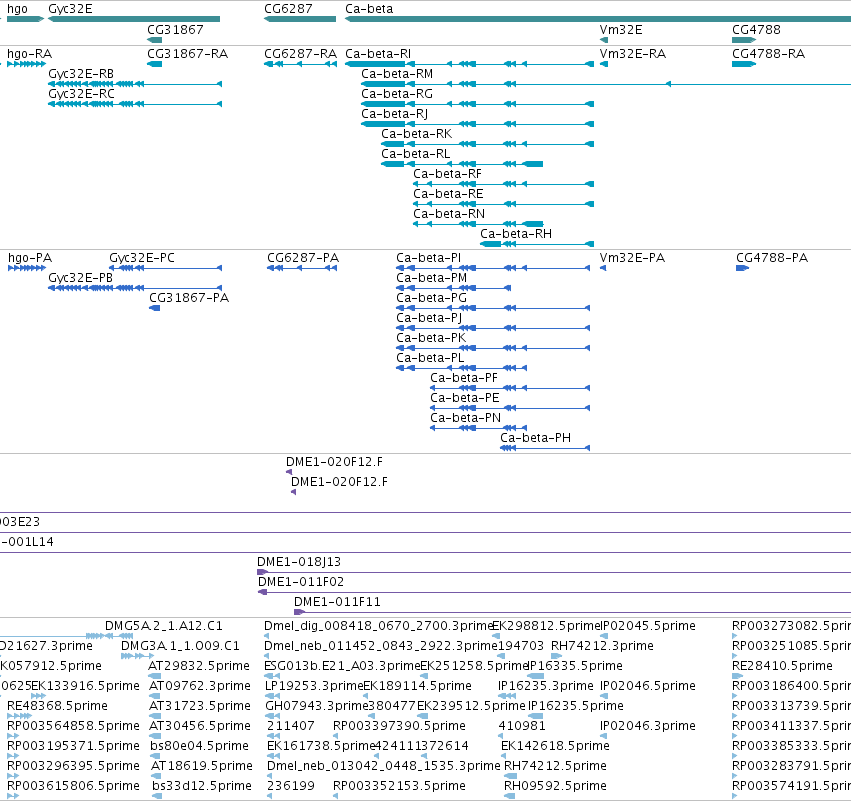Viewport: 851px width, 801px height.
Task: Click CG4788-PA protein label
Action: click(772, 258)
